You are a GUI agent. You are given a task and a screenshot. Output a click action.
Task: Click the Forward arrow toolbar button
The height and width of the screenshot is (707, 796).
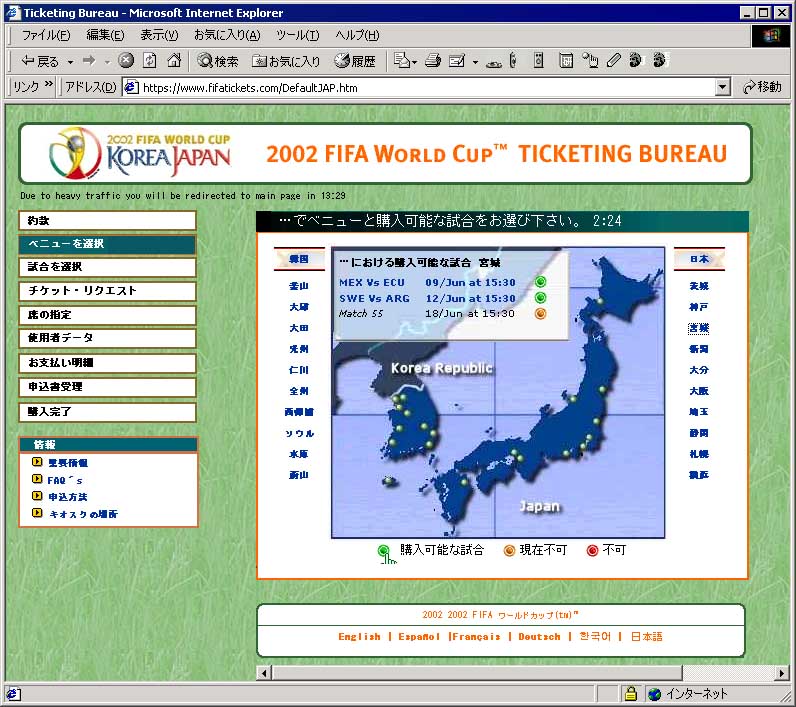tap(89, 61)
